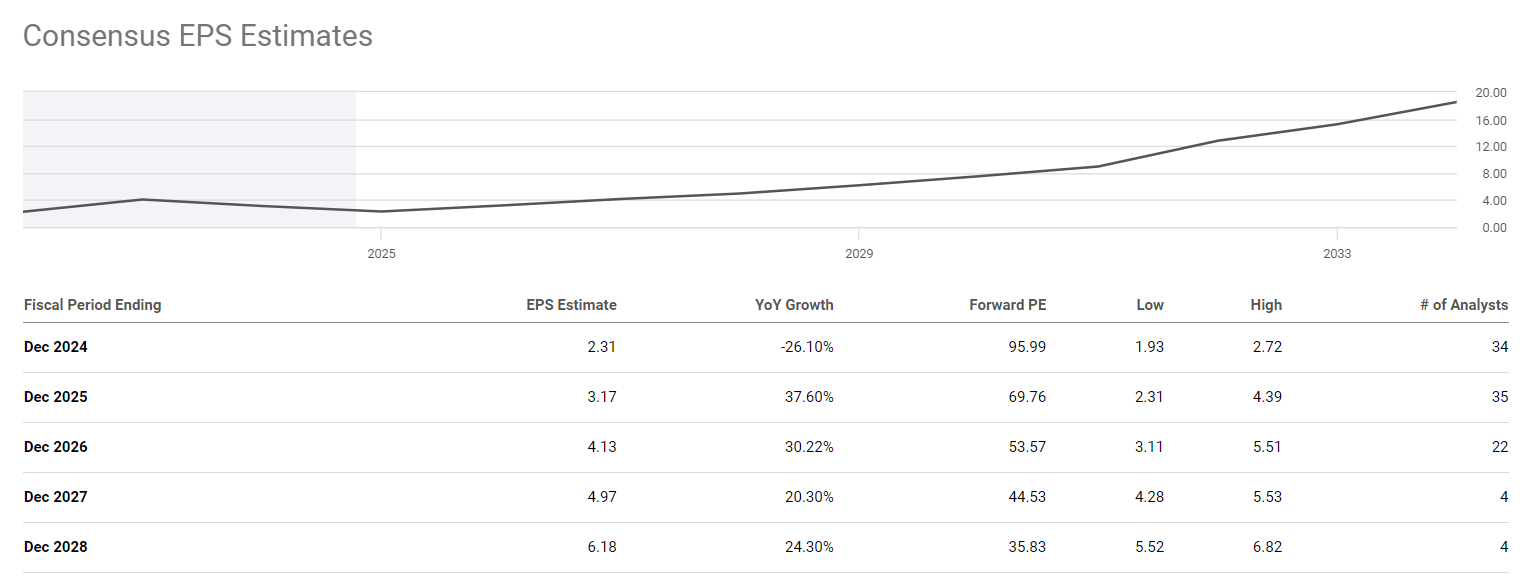The image size is (1534, 576).
Task: Click the 2033 x-axis label on chart
Action: click(1337, 254)
